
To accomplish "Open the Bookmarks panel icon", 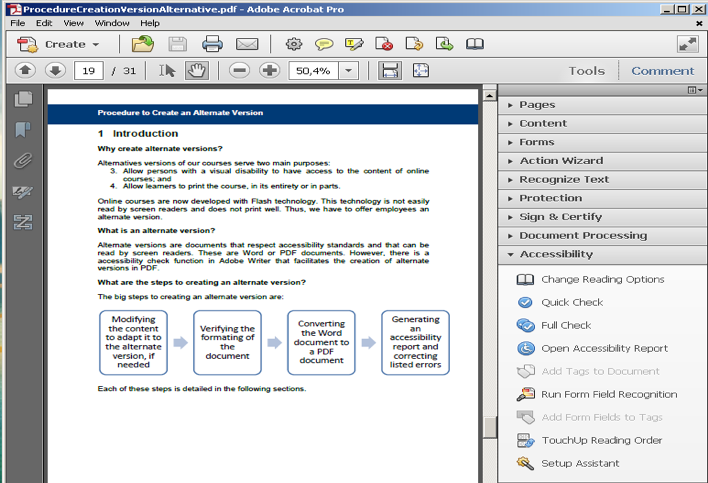I will point(23,130).
